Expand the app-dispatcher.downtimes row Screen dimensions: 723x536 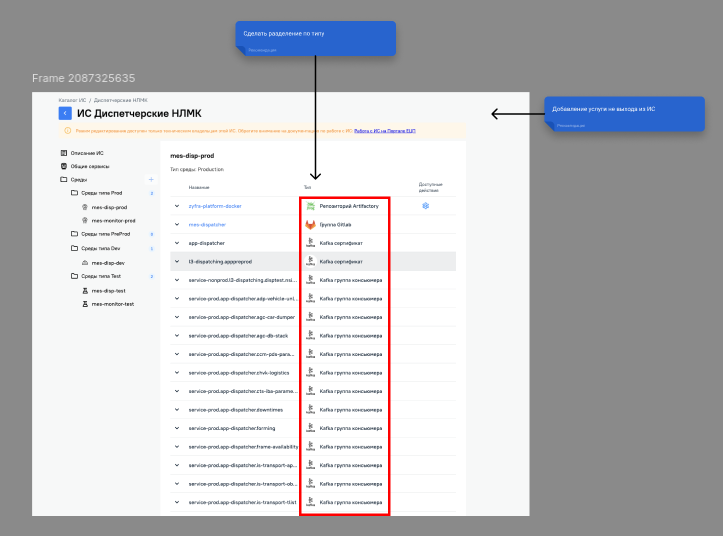click(177, 410)
